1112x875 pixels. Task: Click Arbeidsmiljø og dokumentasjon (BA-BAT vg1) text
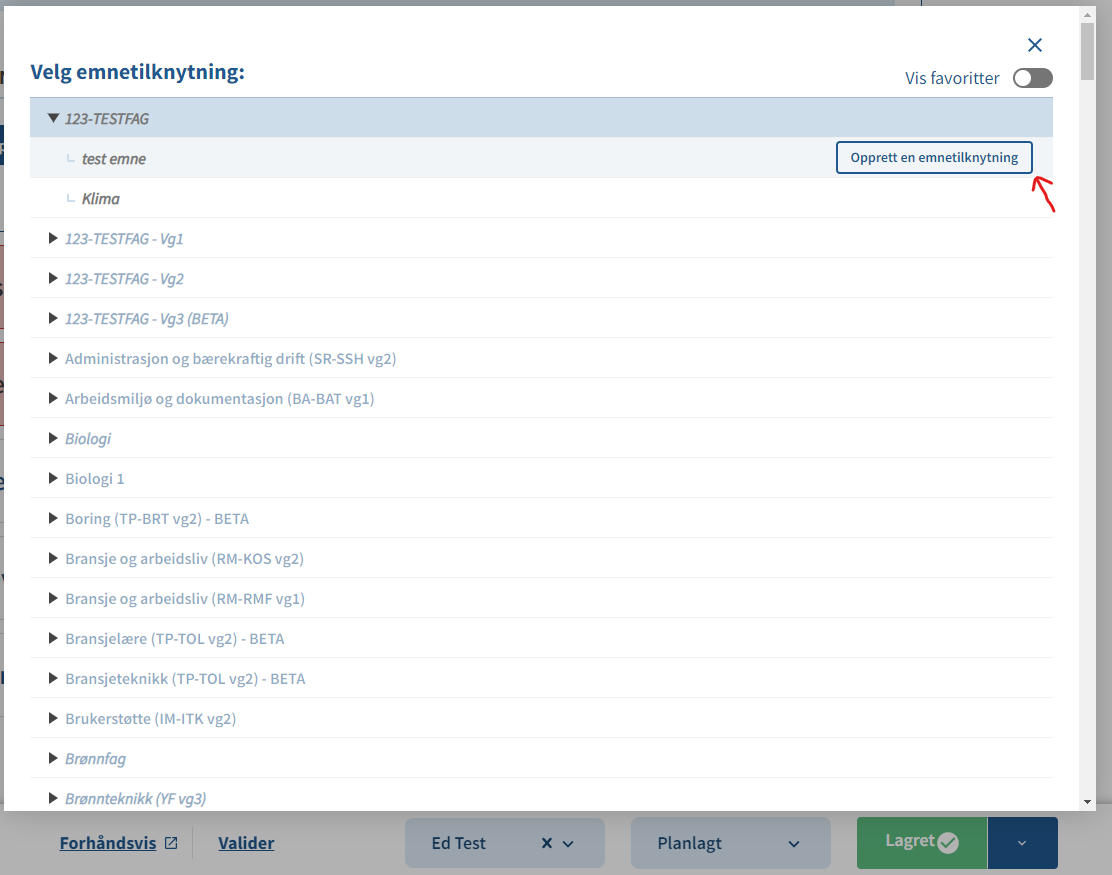click(x=220, y=399)
